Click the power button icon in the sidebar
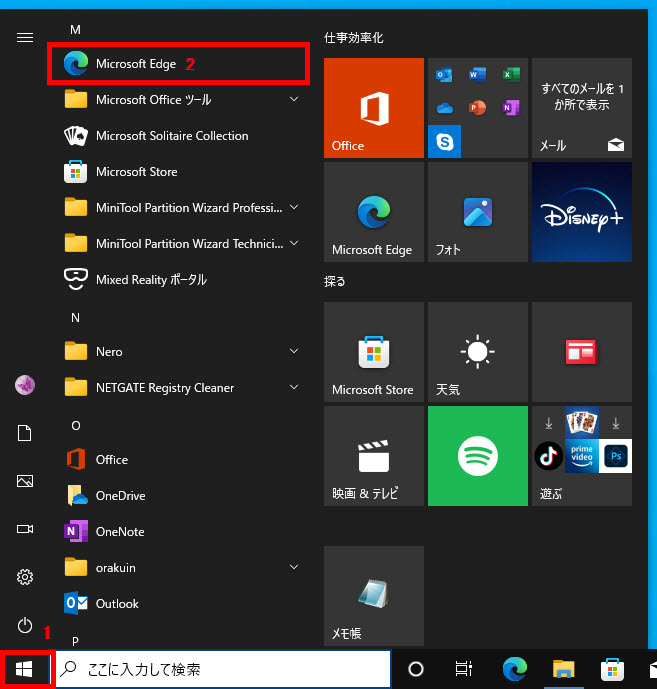This screenshot has height=689, width=657. 25,625
